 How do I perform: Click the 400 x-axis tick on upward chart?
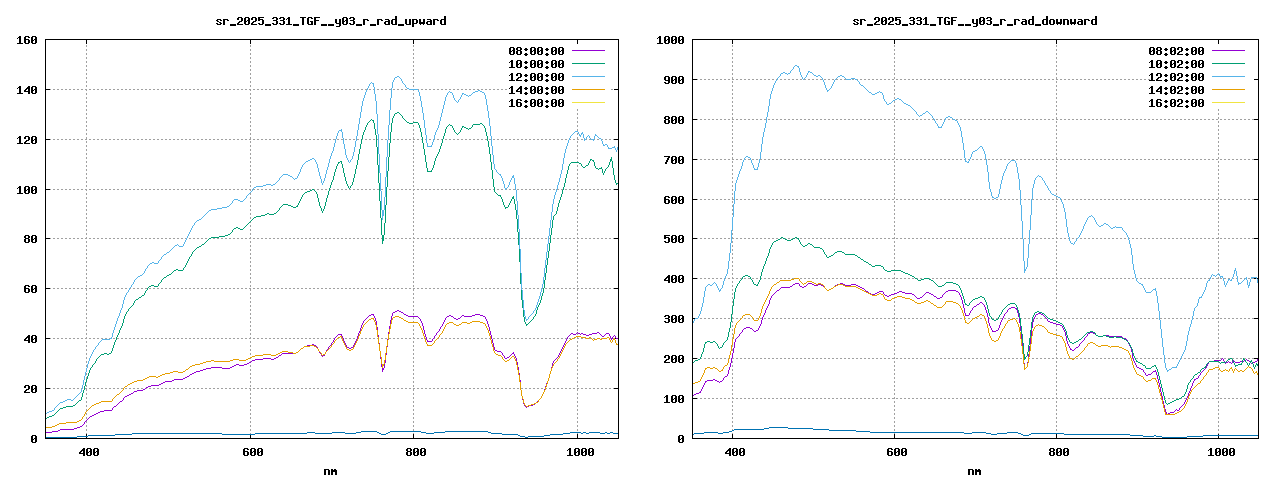point(88,452)
